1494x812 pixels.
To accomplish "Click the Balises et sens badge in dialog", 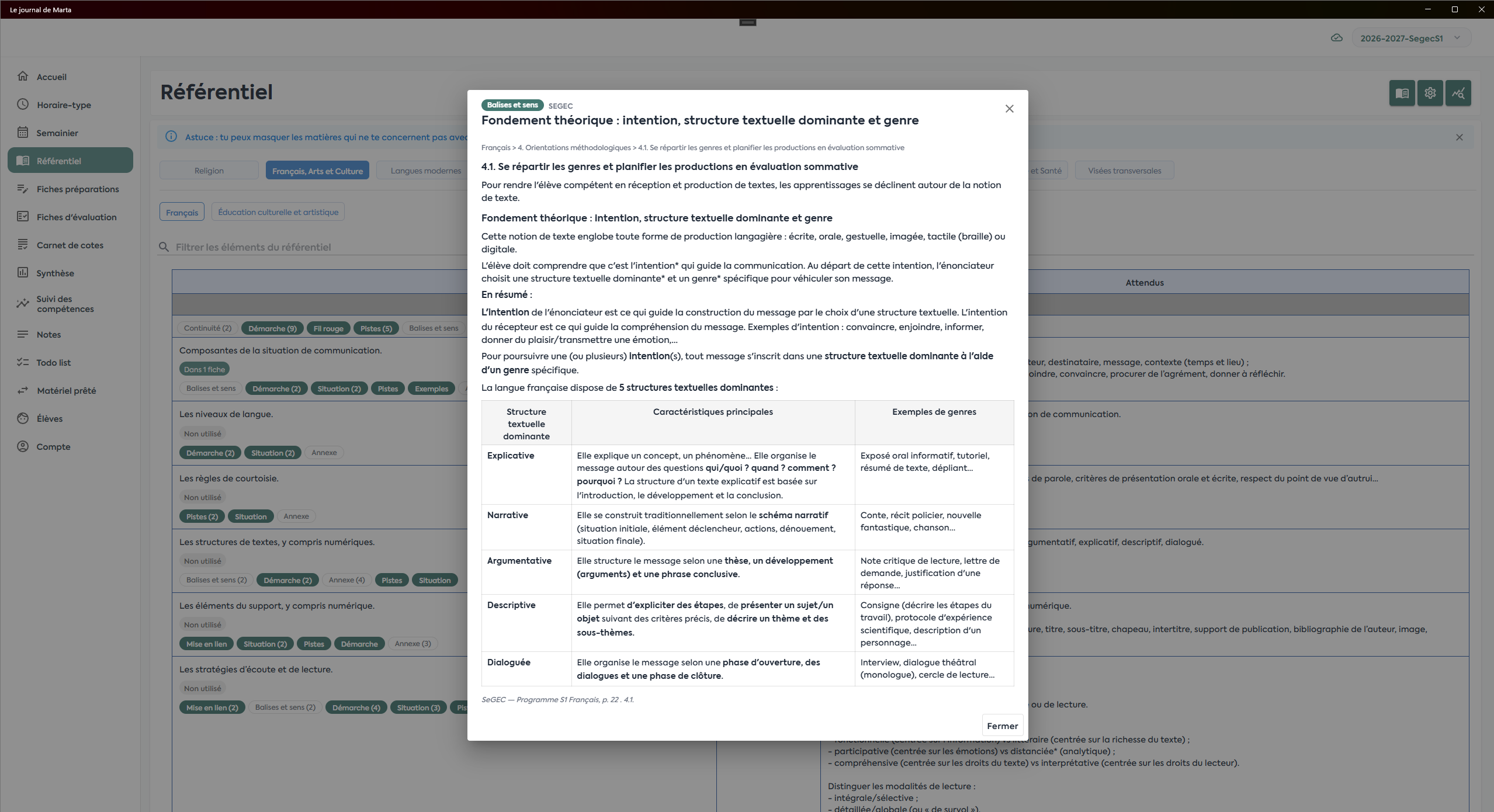I will click(x=512, y=105).
